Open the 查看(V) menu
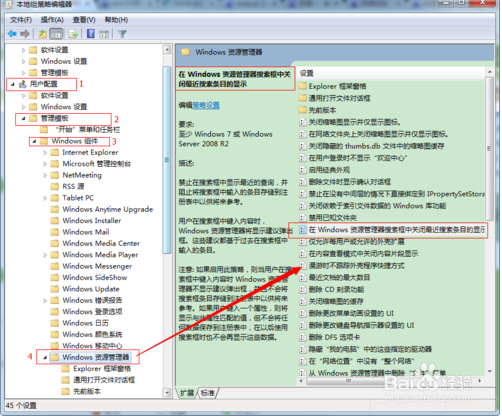 [x=84, y=20]
